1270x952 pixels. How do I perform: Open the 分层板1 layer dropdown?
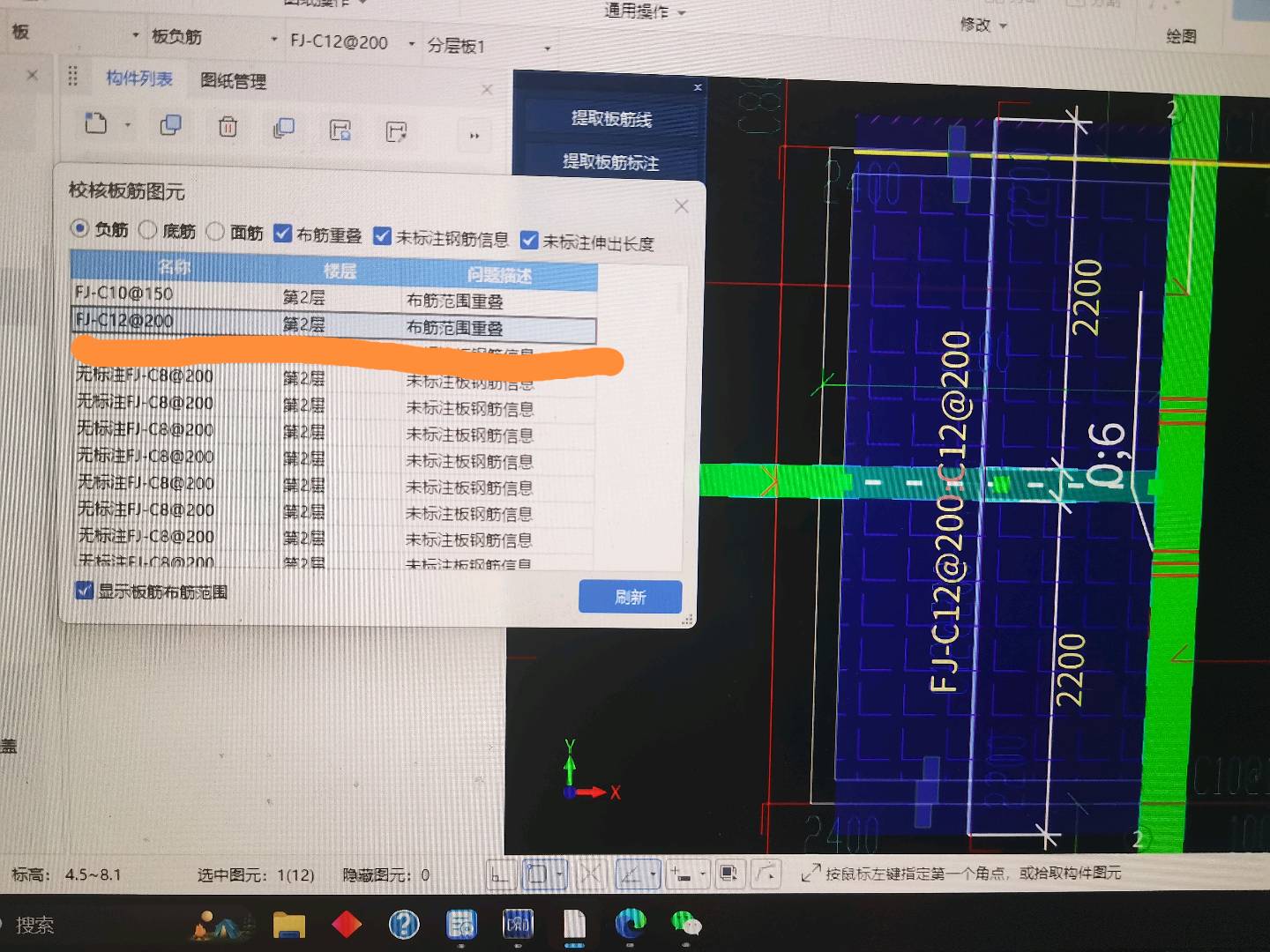pos(548,48)
